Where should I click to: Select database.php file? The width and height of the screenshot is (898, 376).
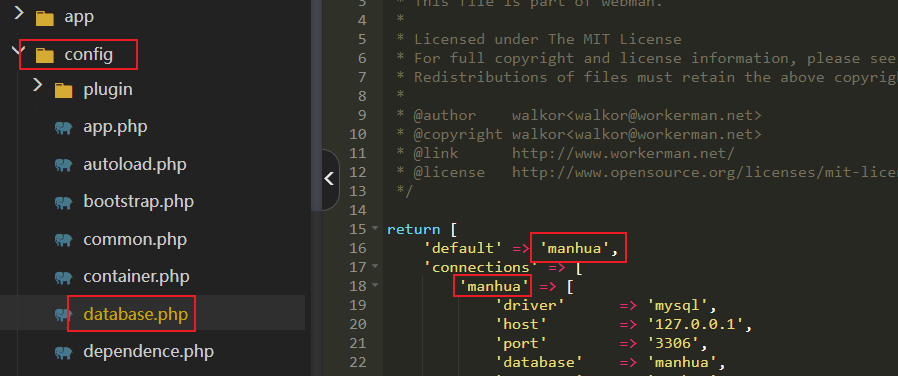pos(136,314)
